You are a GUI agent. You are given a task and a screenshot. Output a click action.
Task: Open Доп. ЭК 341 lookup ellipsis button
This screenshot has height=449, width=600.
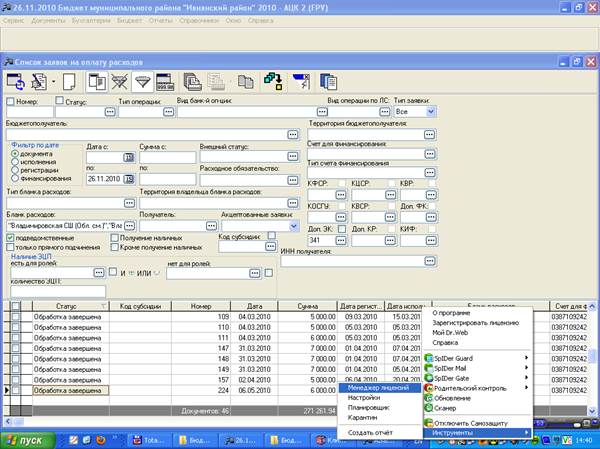coord(341,240)
